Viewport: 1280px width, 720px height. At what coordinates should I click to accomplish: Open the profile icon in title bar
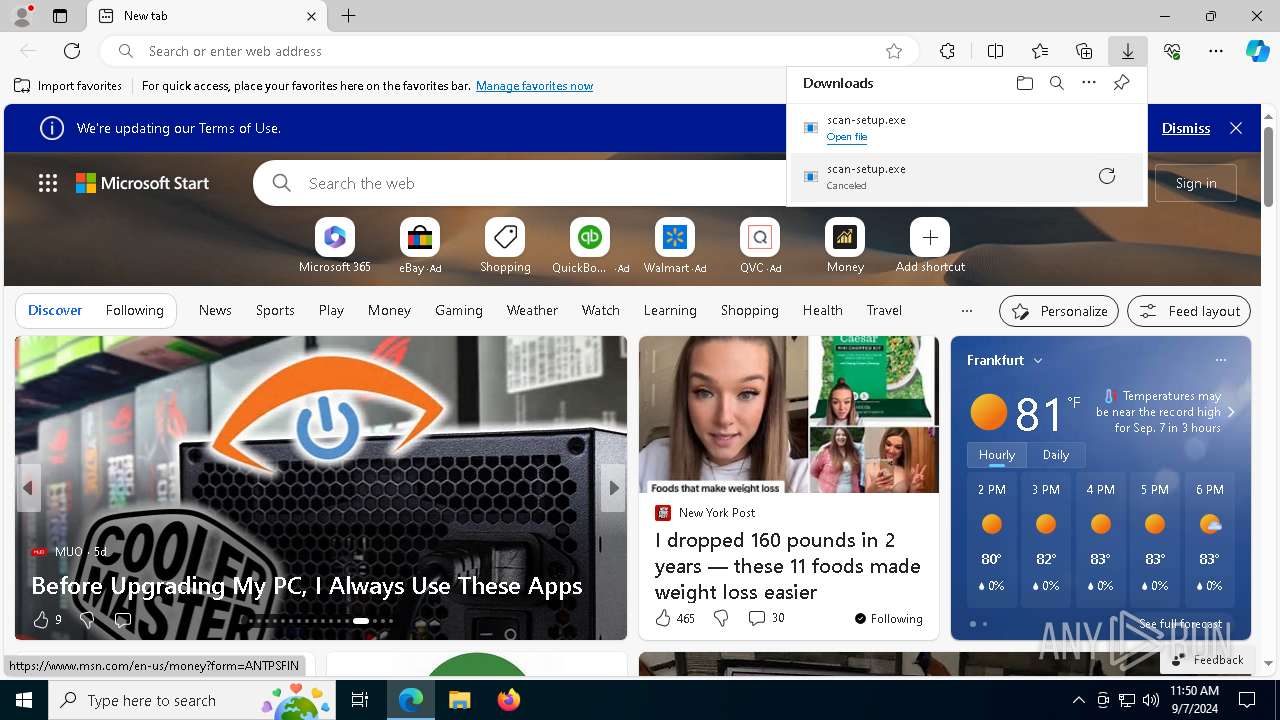coord(21,15)
